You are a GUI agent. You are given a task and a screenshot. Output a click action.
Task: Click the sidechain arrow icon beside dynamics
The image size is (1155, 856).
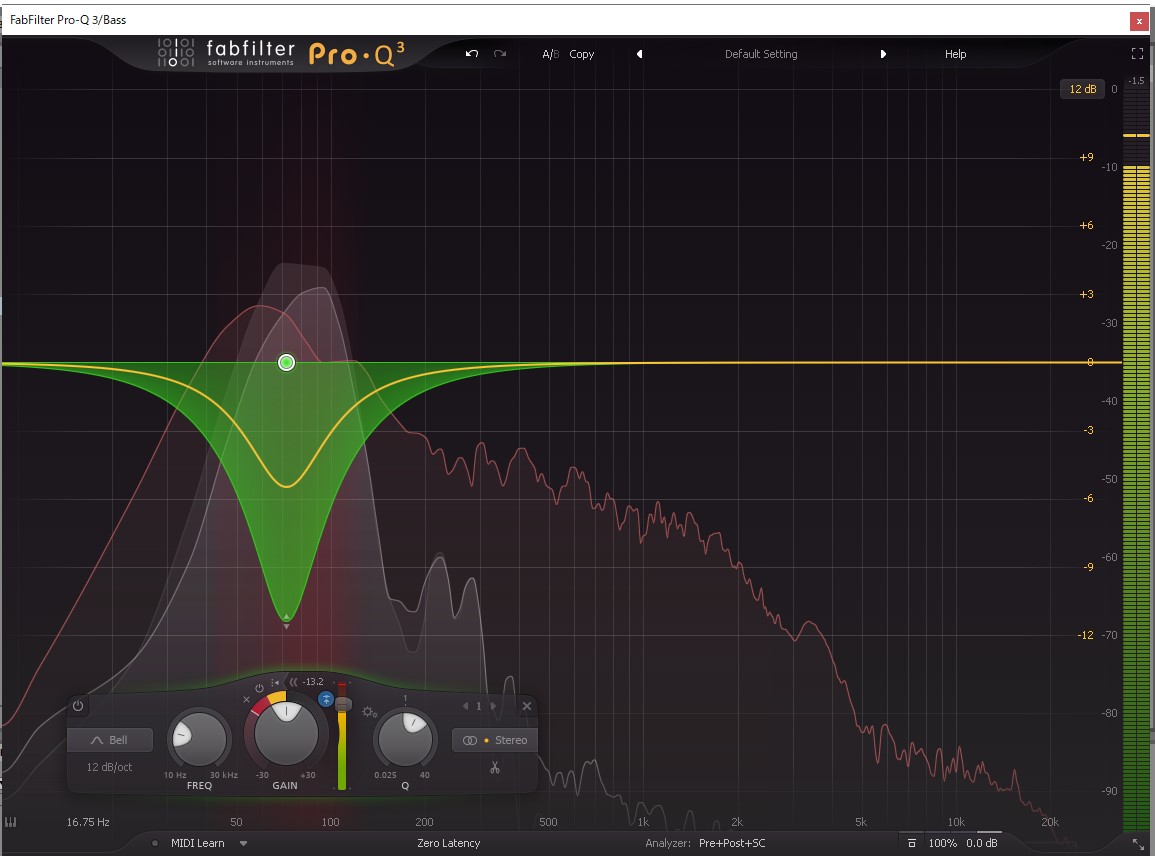tap(275, 682)
